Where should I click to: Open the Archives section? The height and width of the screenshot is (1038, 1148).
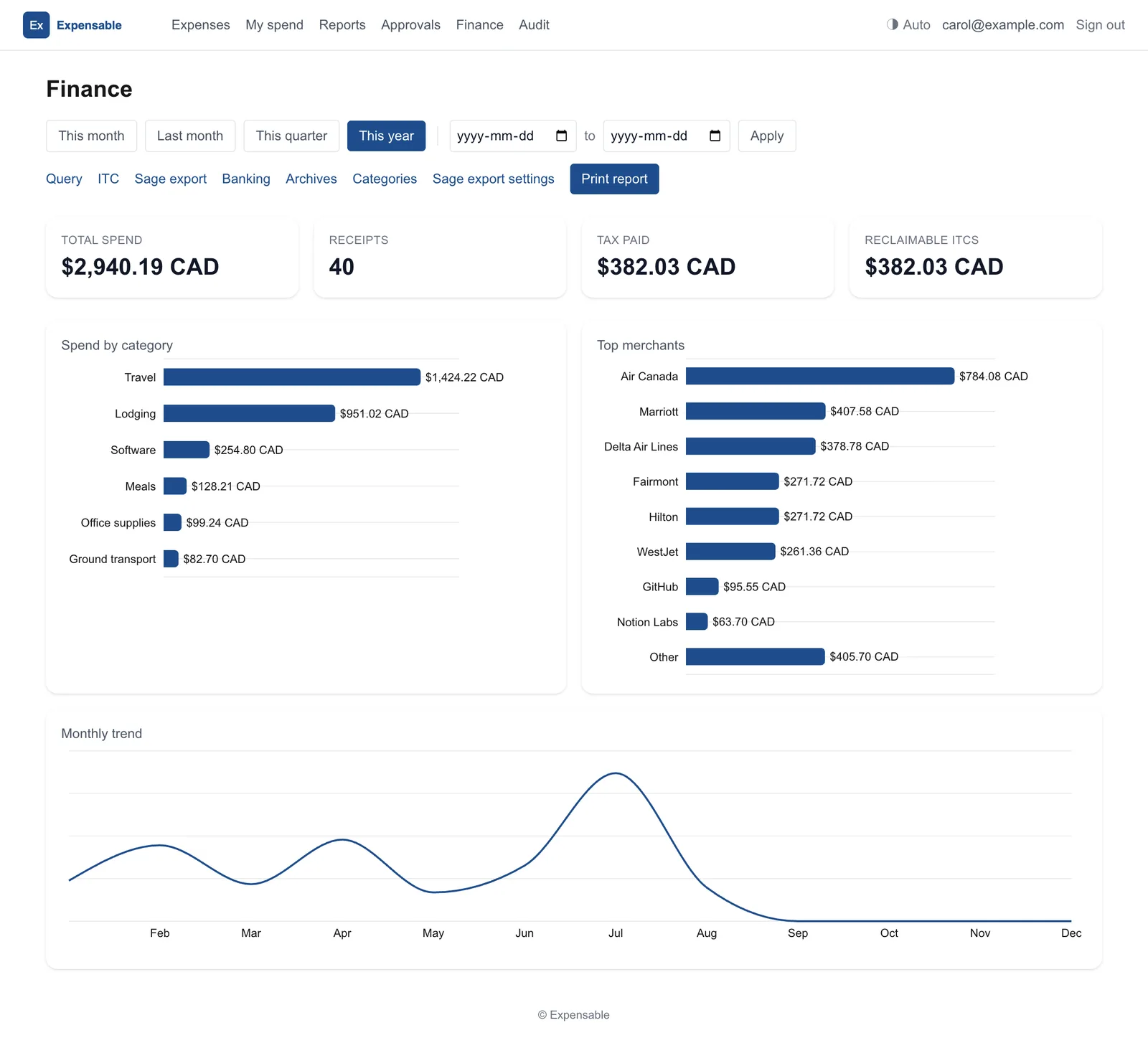(311, 179)
